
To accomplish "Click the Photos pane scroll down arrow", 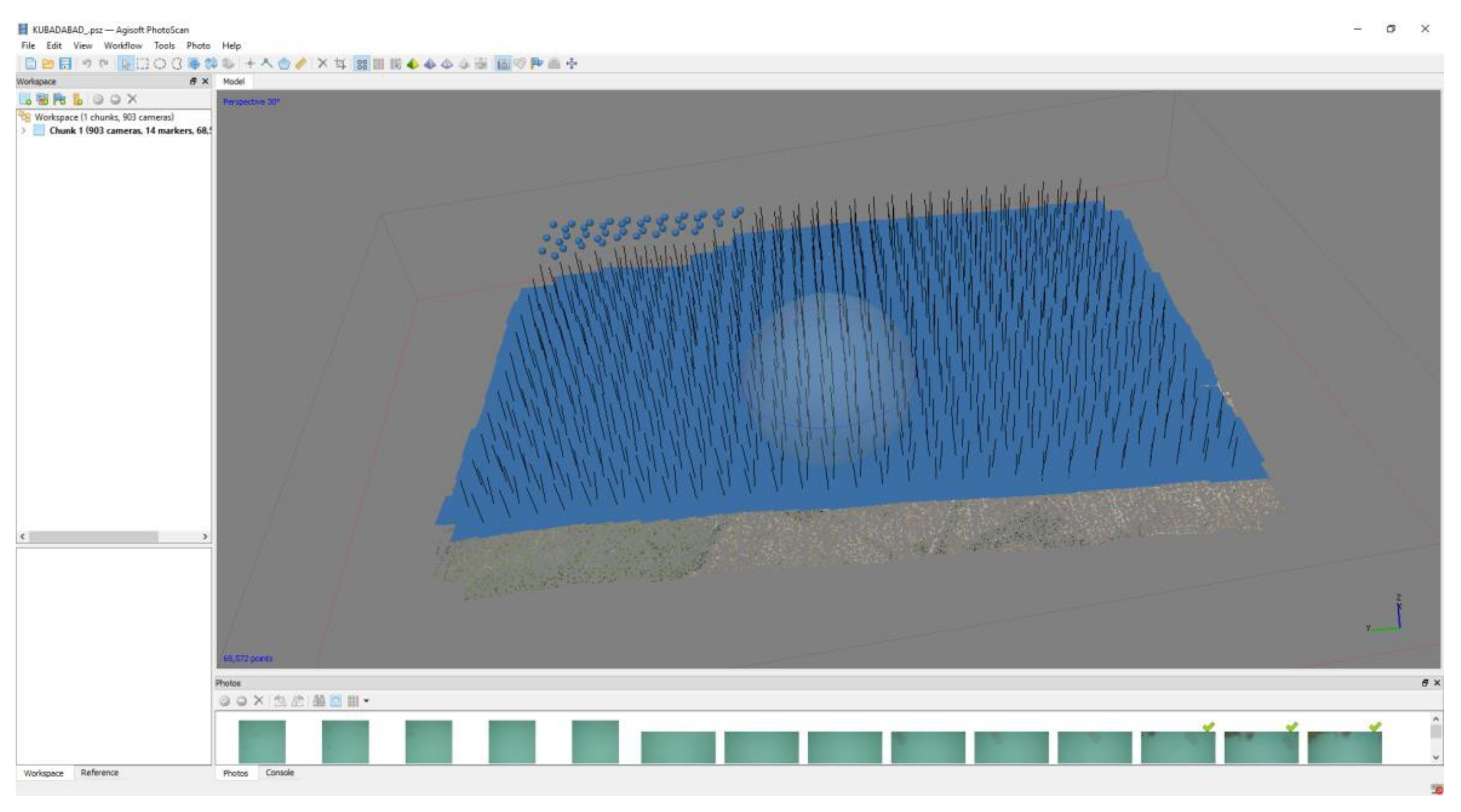I will point(1435,757).
